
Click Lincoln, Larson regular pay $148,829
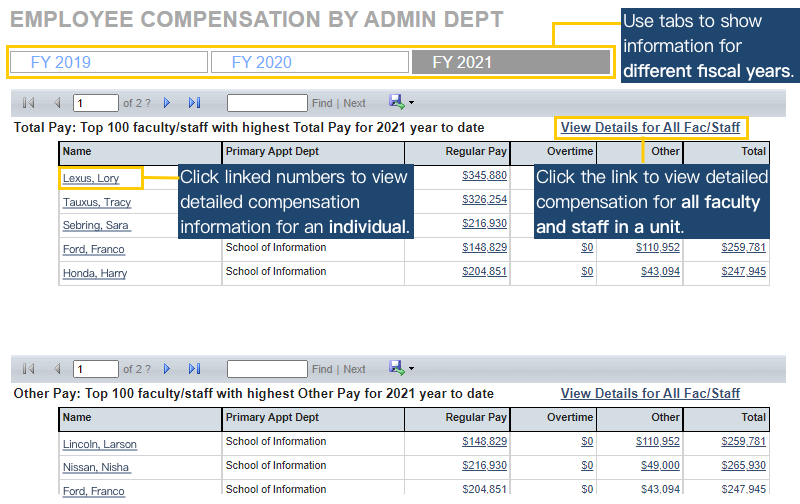[484, 441]
